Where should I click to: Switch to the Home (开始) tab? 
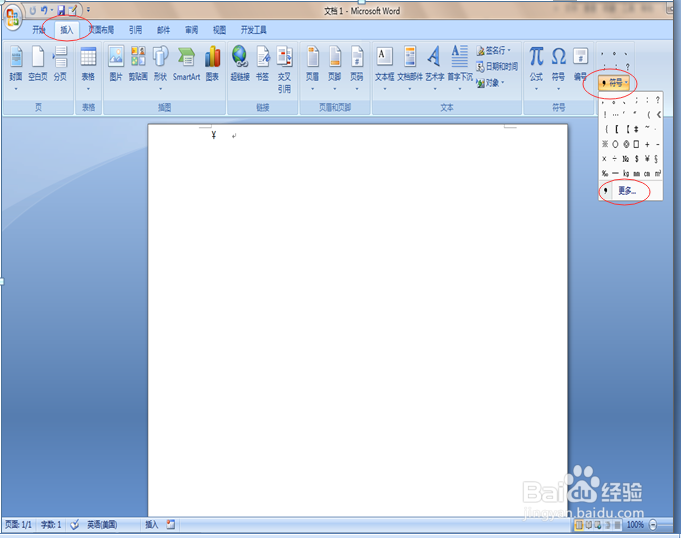pos(39,30)
